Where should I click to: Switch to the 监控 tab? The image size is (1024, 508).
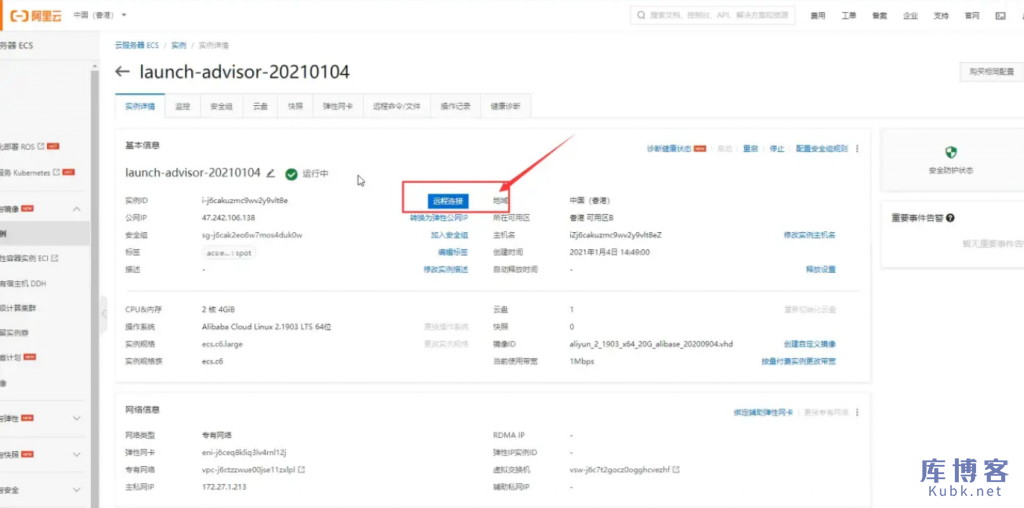[183, 106]
